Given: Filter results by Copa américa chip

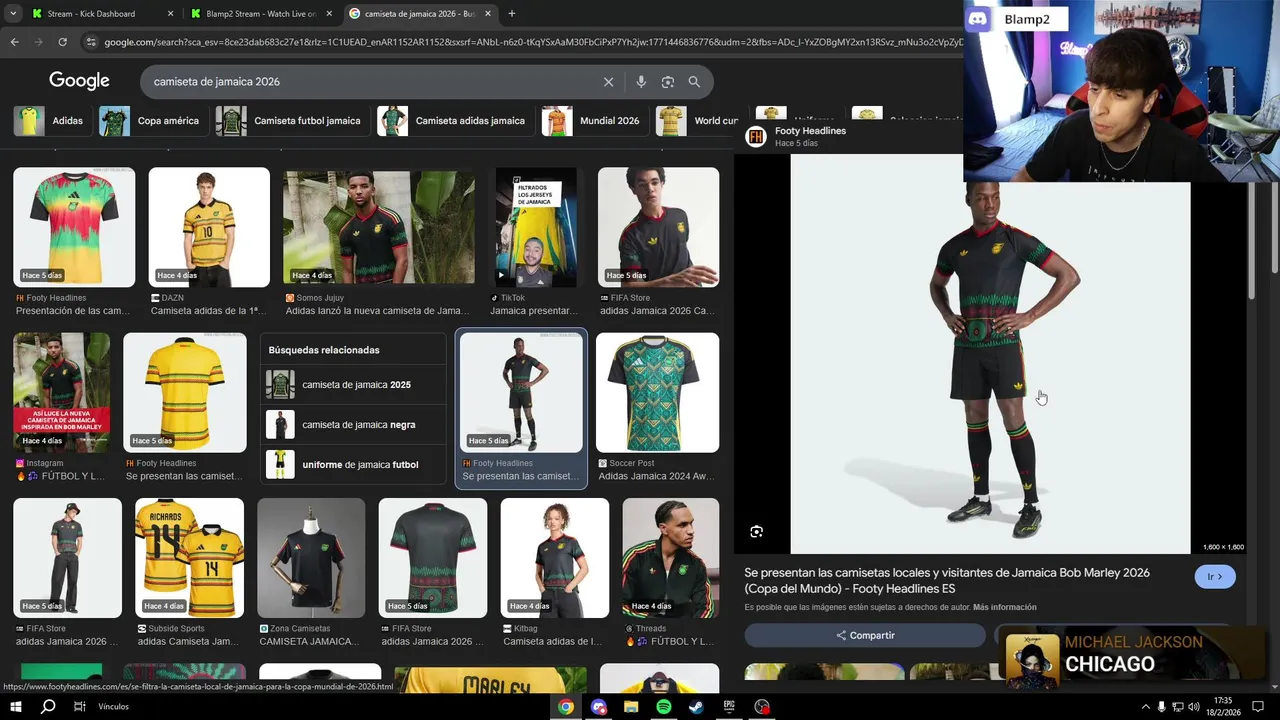Looking at the screenshot, I should (152, 121).
